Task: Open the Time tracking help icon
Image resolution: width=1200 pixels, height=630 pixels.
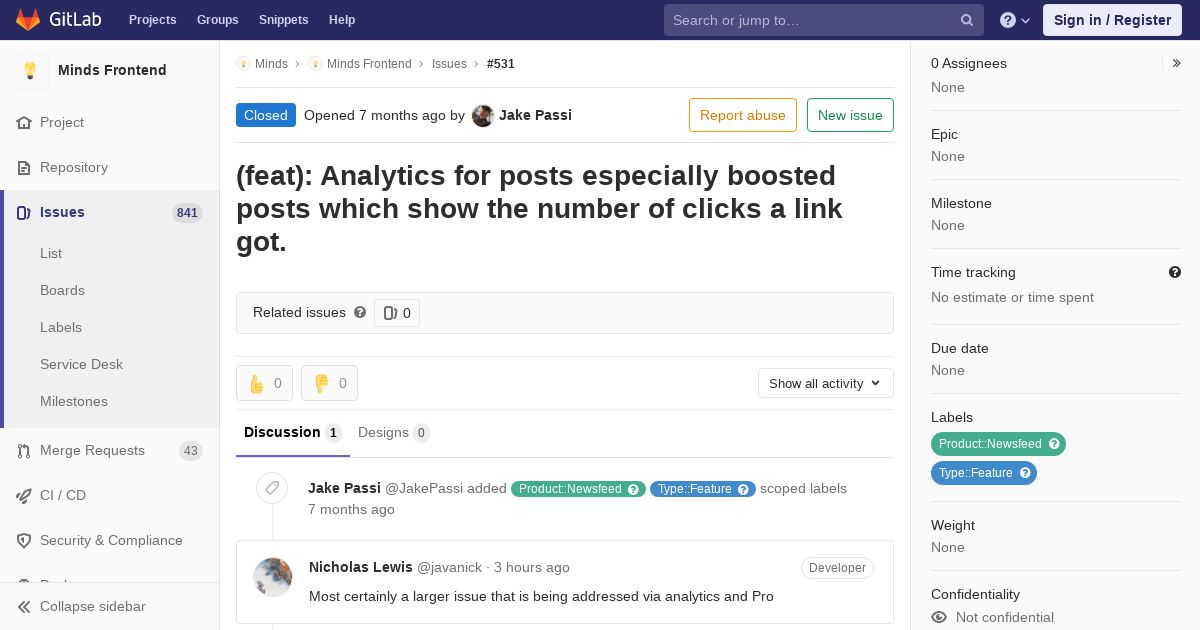Action: (1175, 272)
